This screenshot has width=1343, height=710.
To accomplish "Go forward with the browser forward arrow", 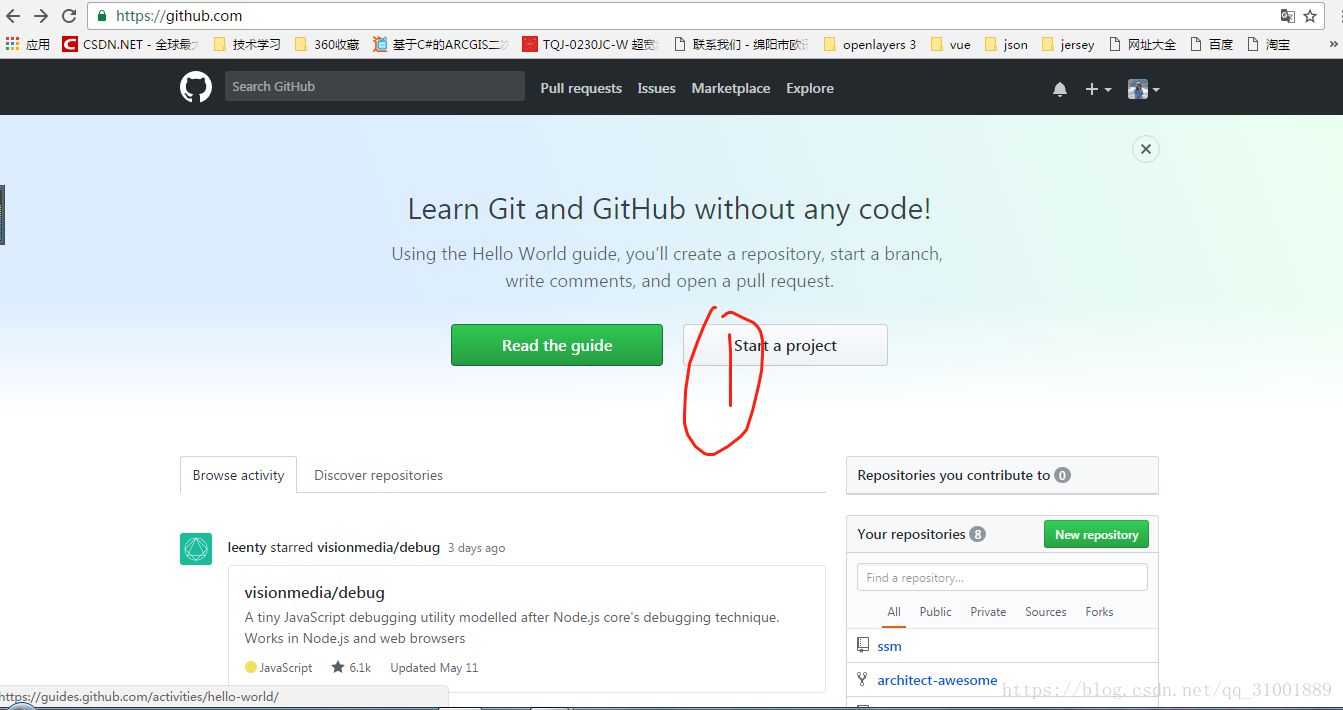I will click(41, 16).
